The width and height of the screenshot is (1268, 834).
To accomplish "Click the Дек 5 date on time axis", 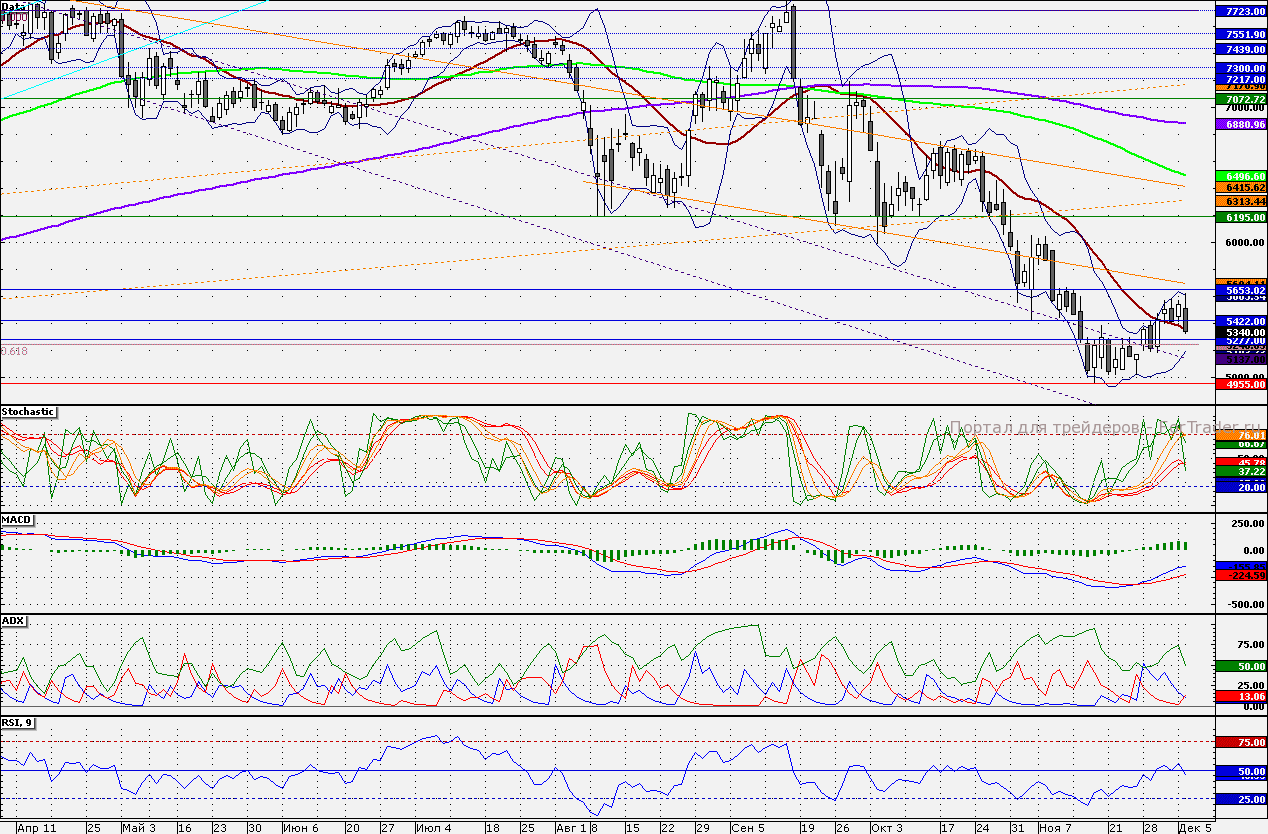I will click(1193, 828).
